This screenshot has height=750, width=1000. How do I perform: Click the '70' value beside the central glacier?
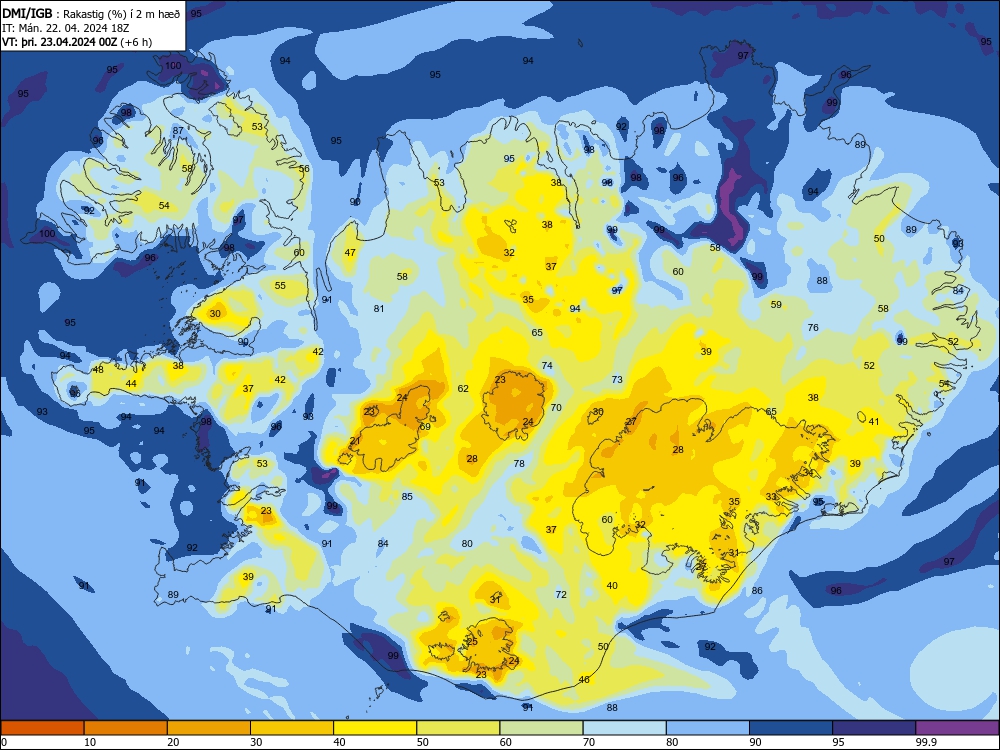point(556,408)
